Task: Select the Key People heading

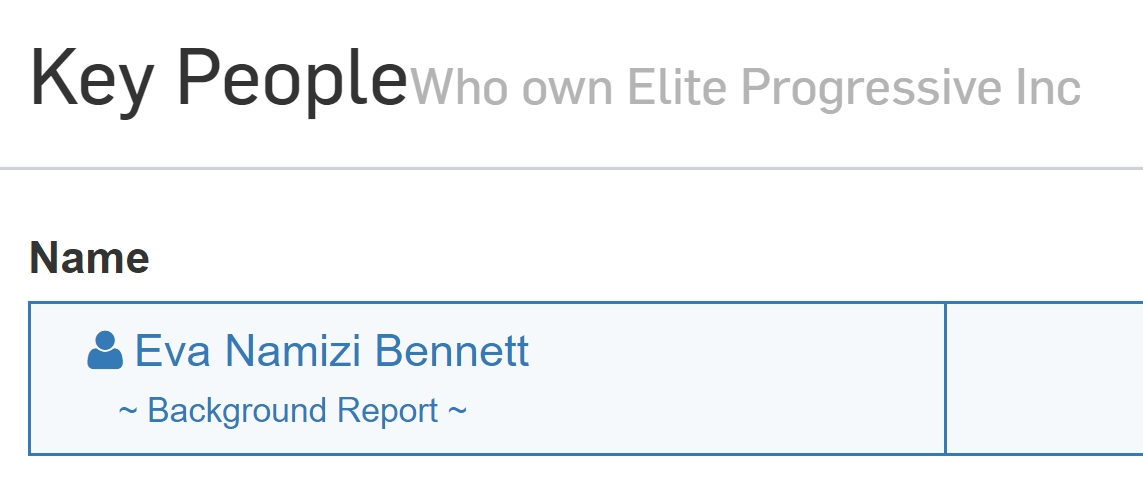Action: (x=218, y=79)
